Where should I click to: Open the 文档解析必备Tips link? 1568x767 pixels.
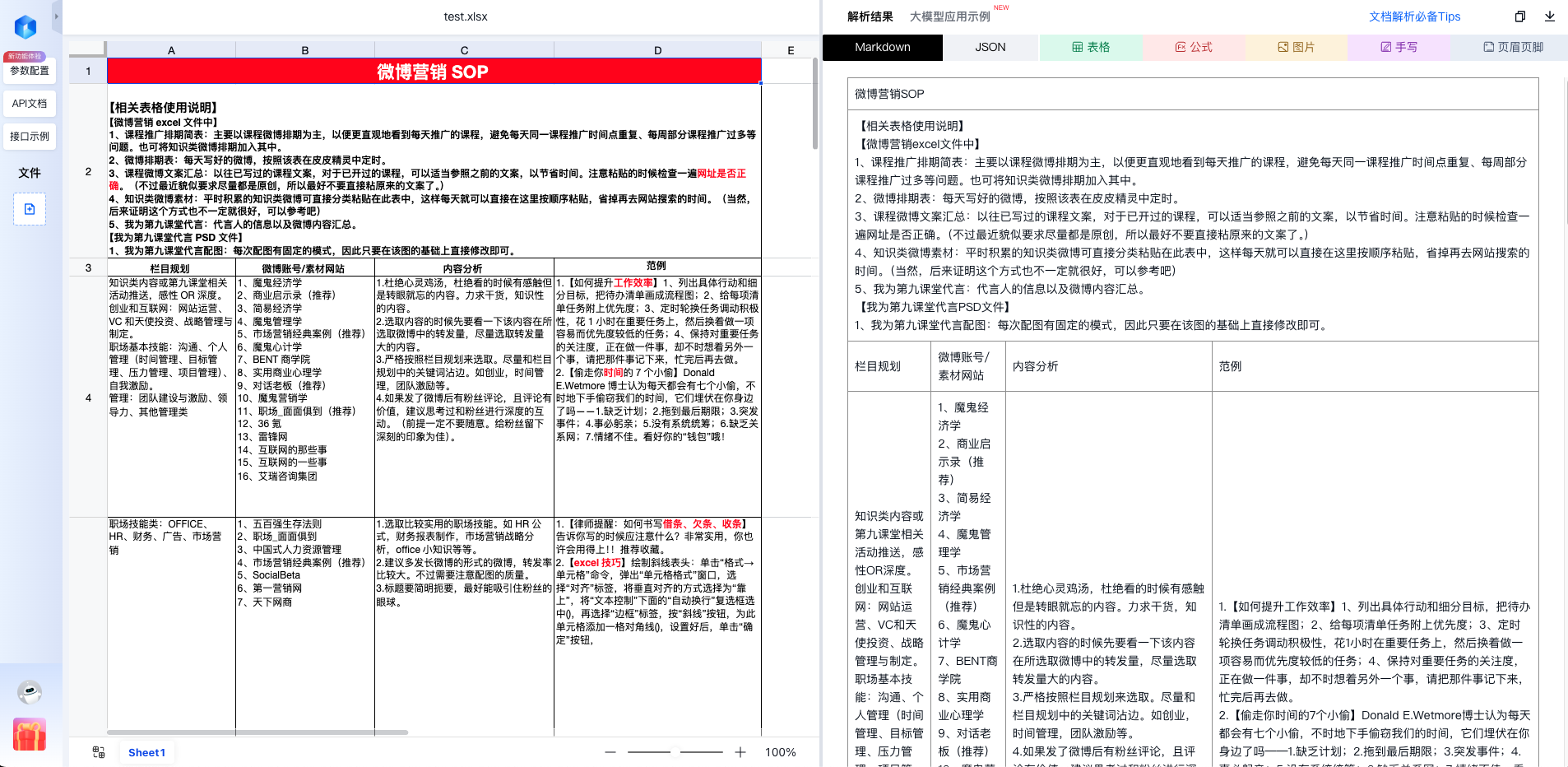(1415, 16)
